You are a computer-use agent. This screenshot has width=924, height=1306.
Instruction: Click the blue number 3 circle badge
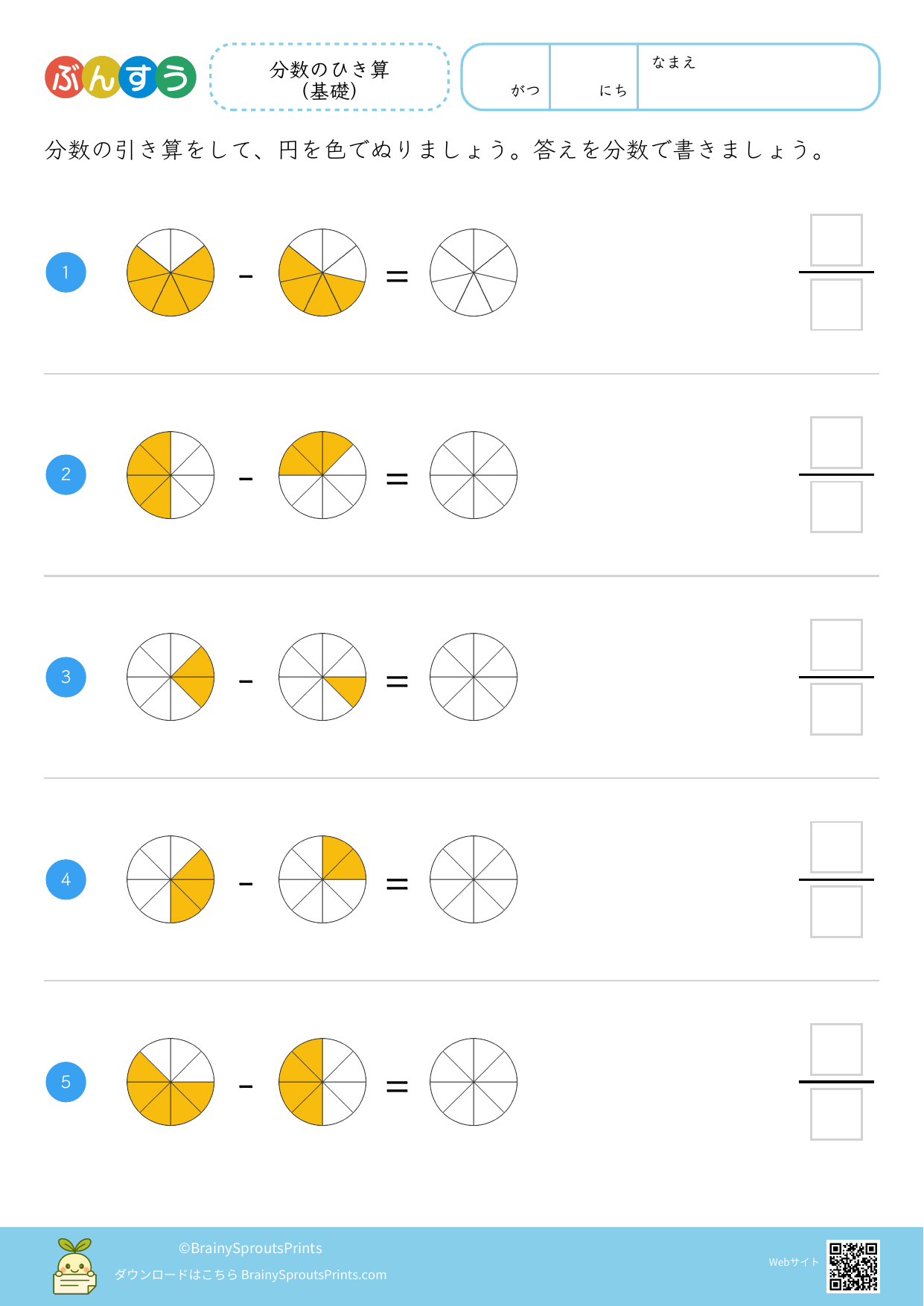(66, 677)
